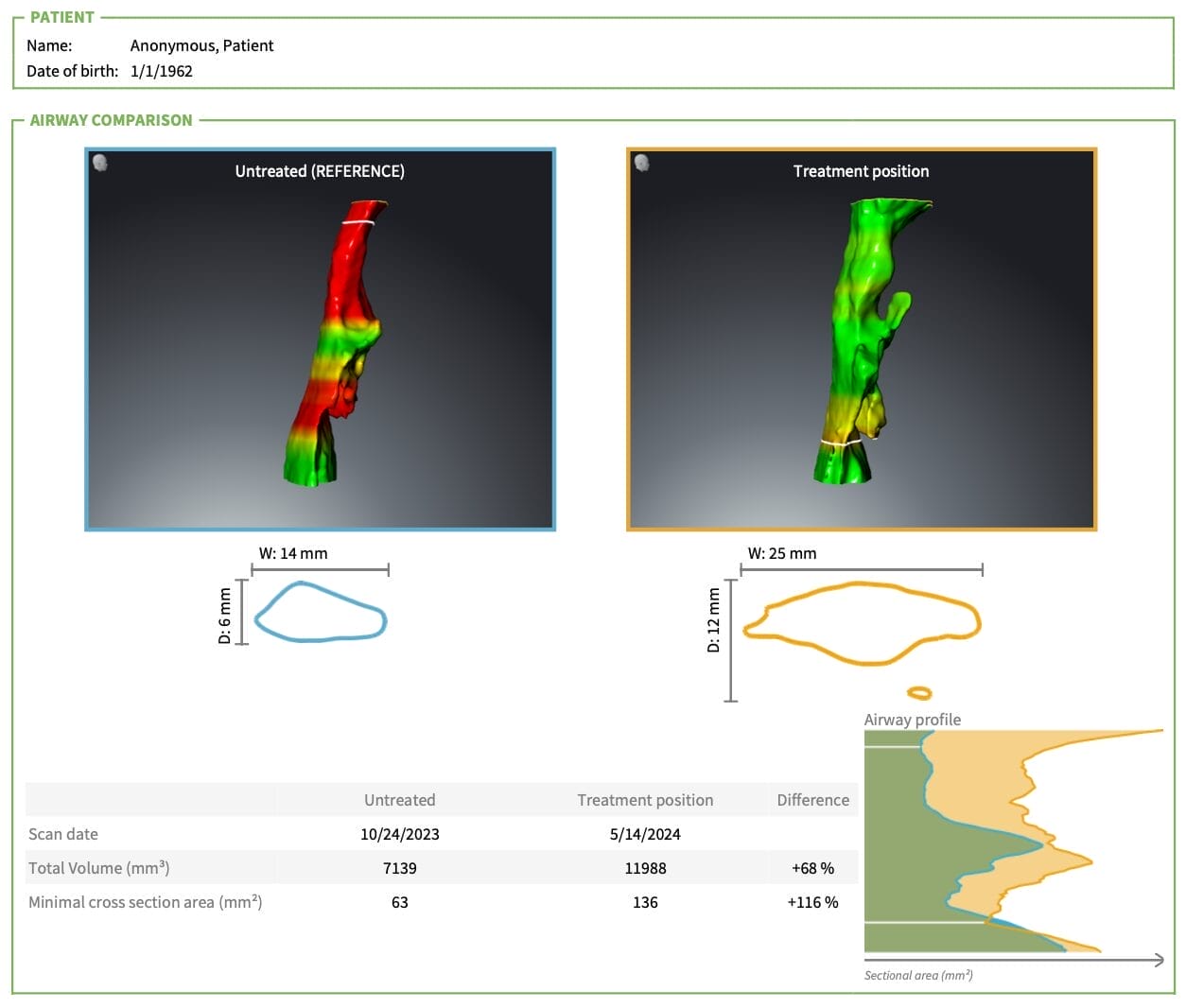Image resolution: width=1186 pixels, height=1008 pixels.
Task: Click the PATIENT section heading
Action: pos(61,17)
